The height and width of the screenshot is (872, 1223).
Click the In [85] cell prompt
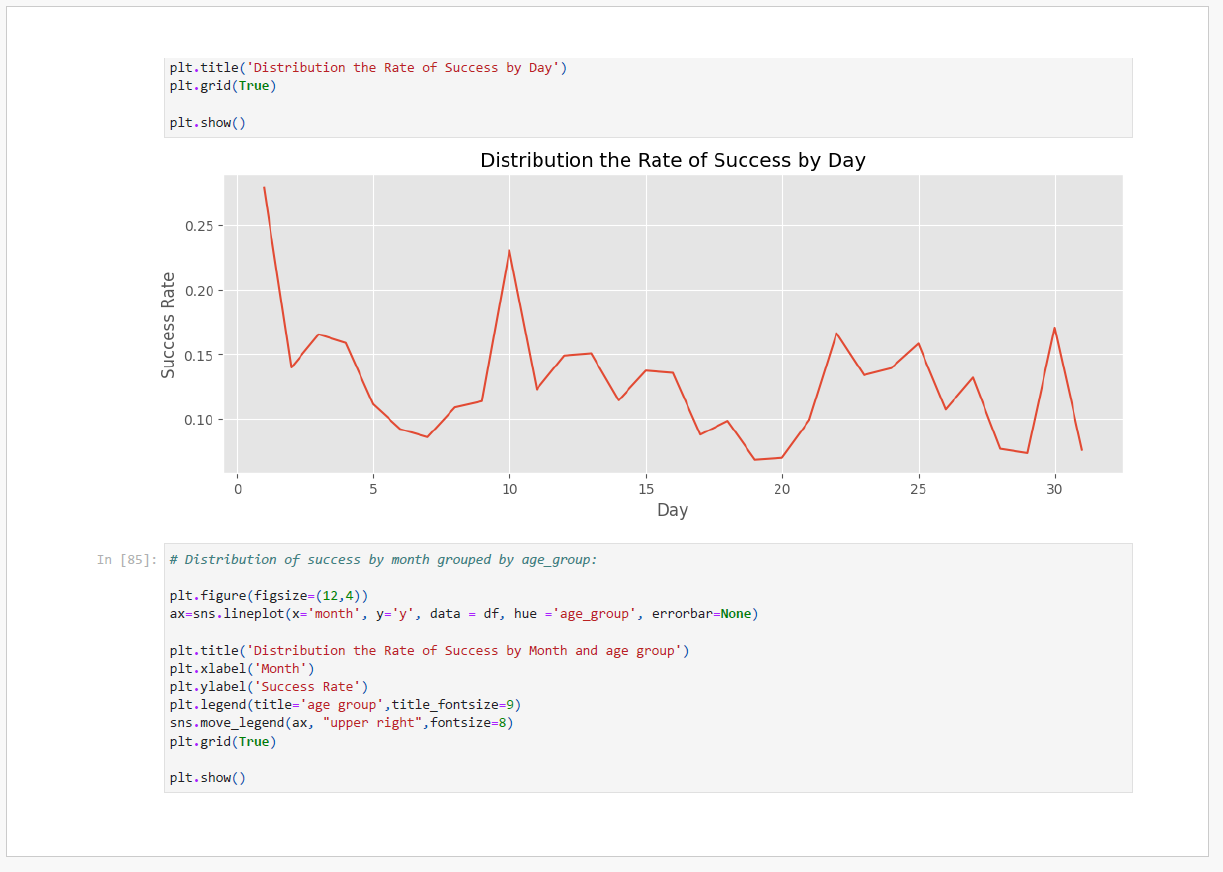click(x=126, y=560)
